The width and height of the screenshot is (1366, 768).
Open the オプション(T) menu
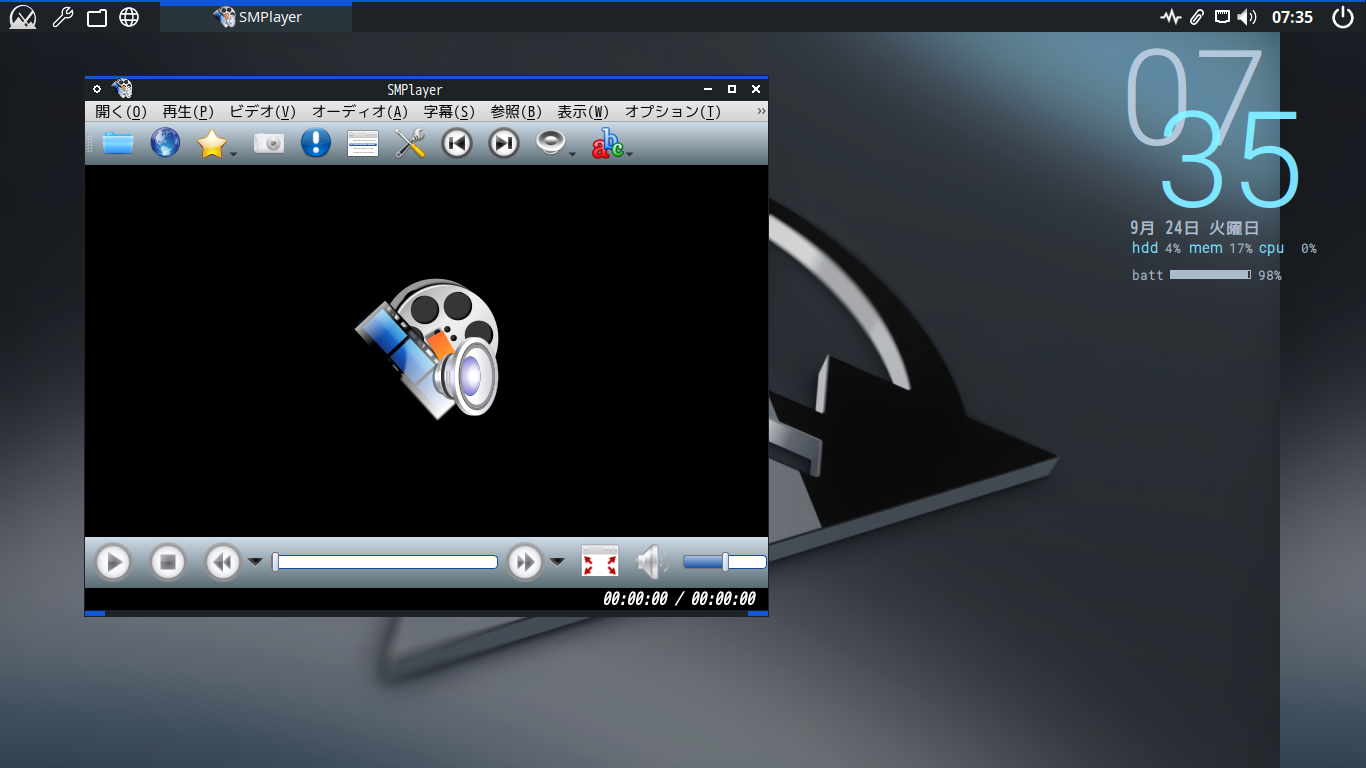coord(673,112)
